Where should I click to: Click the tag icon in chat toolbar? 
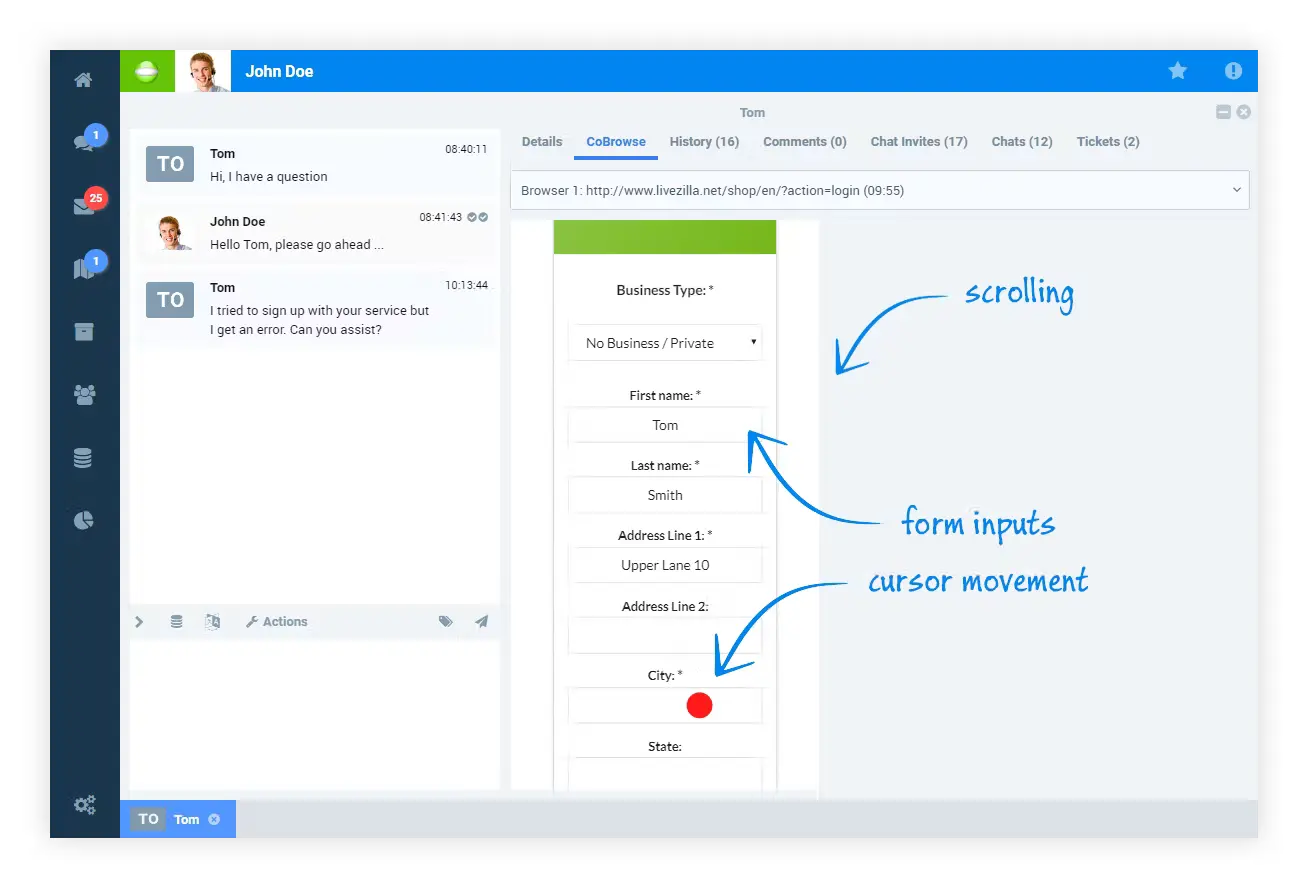pyautogui.click(x=446, y=622)
